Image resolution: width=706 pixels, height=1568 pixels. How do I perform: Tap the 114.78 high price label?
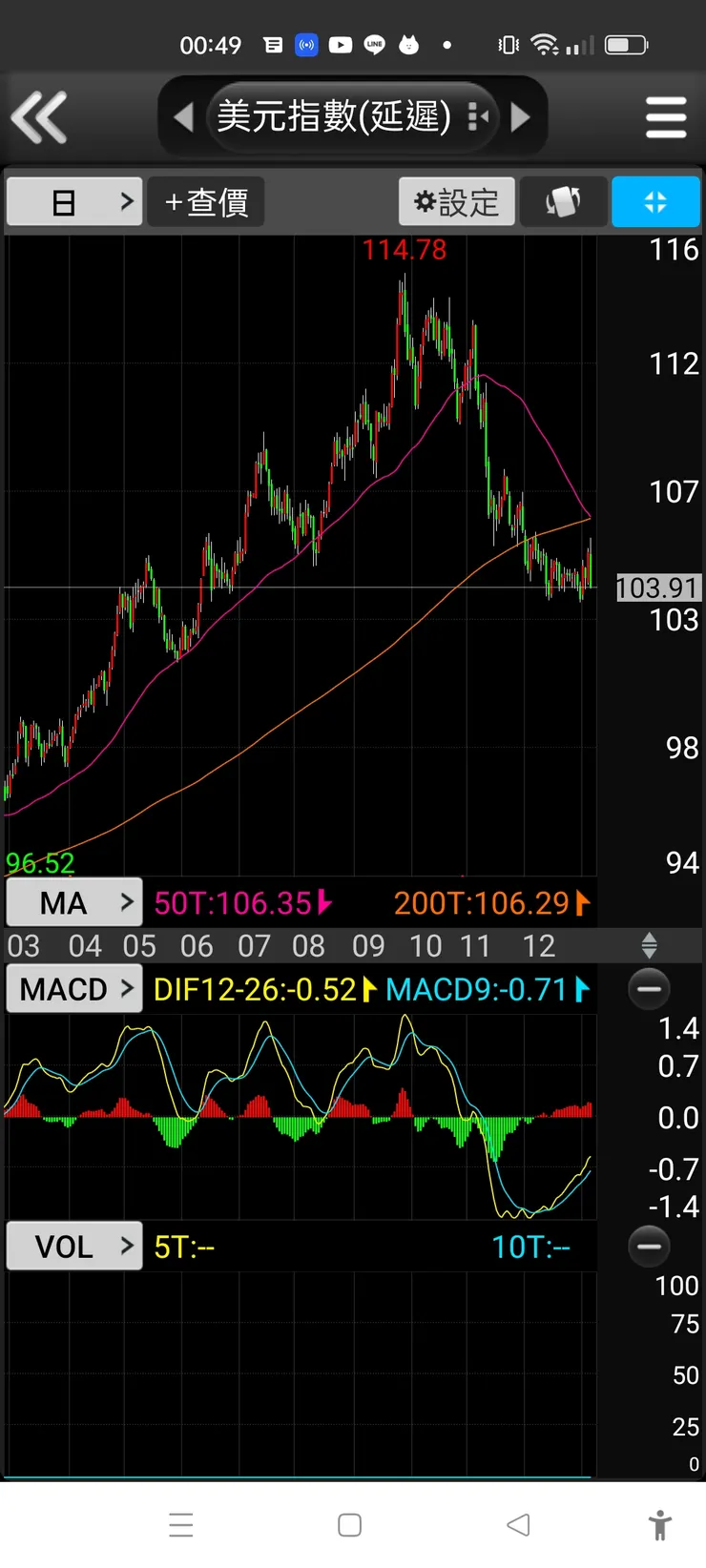click(x=405, y=250)
